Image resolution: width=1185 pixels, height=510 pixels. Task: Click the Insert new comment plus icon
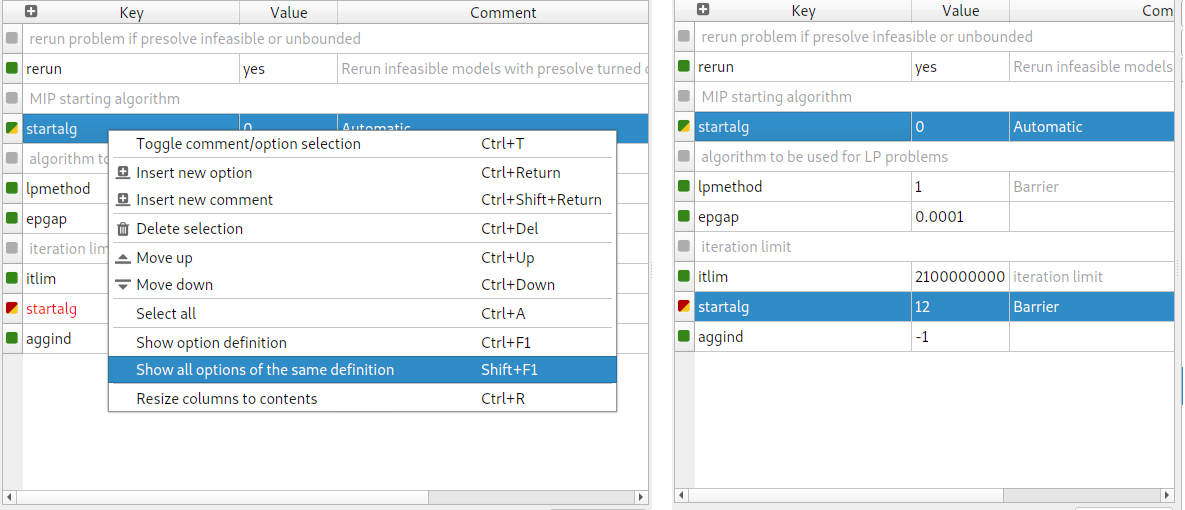click(124, 200)
